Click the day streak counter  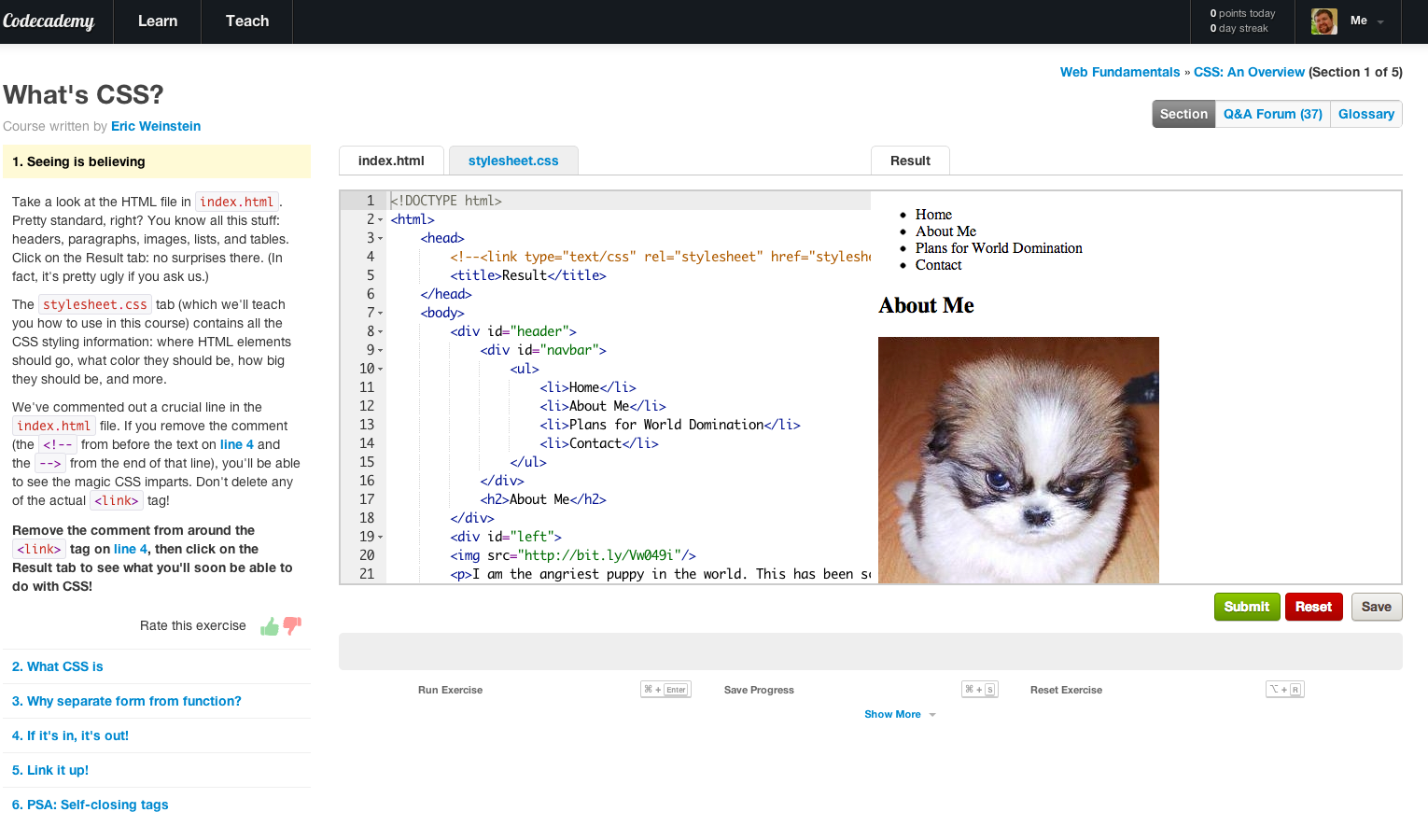pos(1239,28)
